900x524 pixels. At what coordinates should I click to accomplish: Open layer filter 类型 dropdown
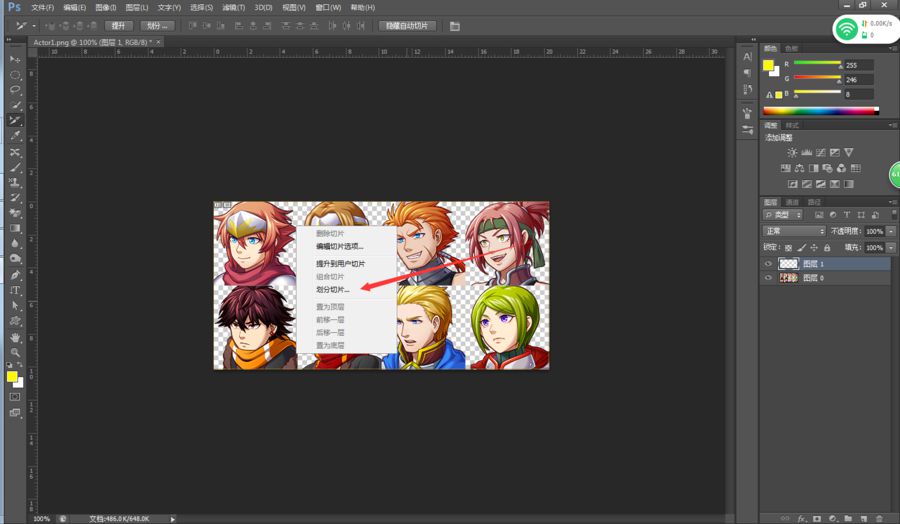coord(783,215)
